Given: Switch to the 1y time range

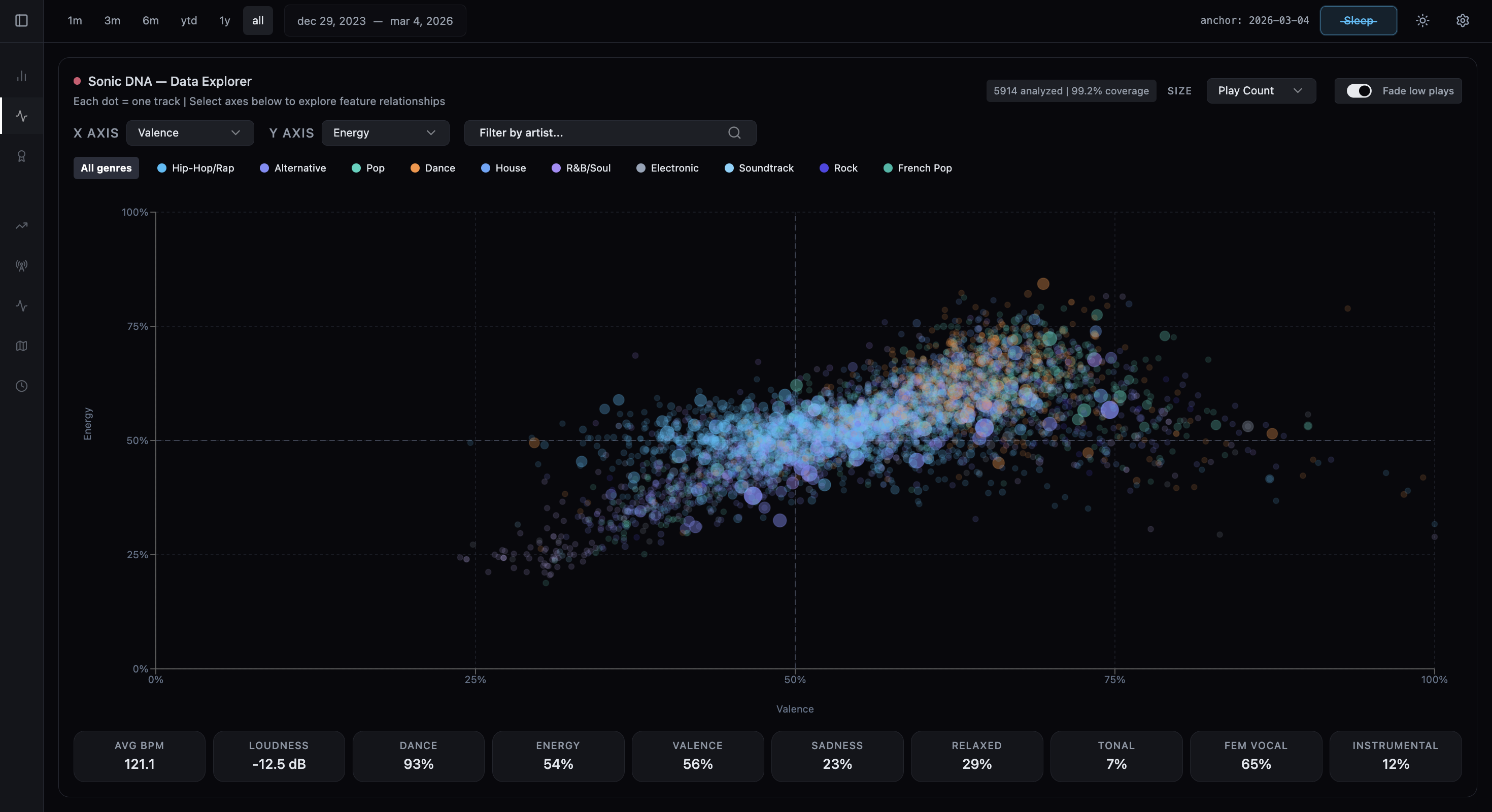Looking at the screenshot, I should pos(224,20).
